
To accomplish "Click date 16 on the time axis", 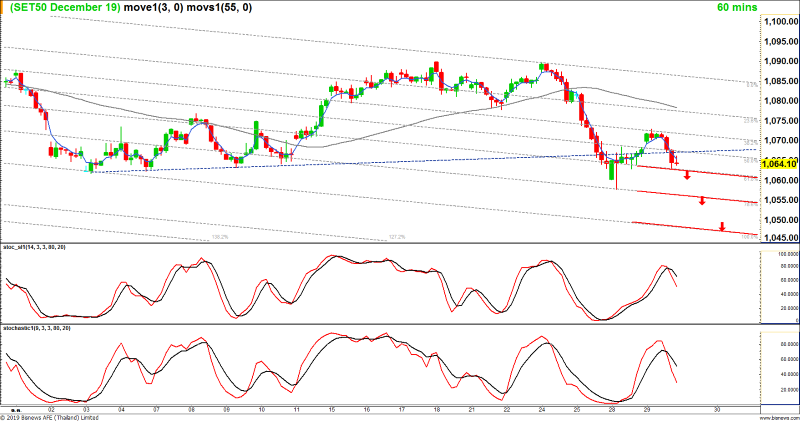I will (367, 409).
